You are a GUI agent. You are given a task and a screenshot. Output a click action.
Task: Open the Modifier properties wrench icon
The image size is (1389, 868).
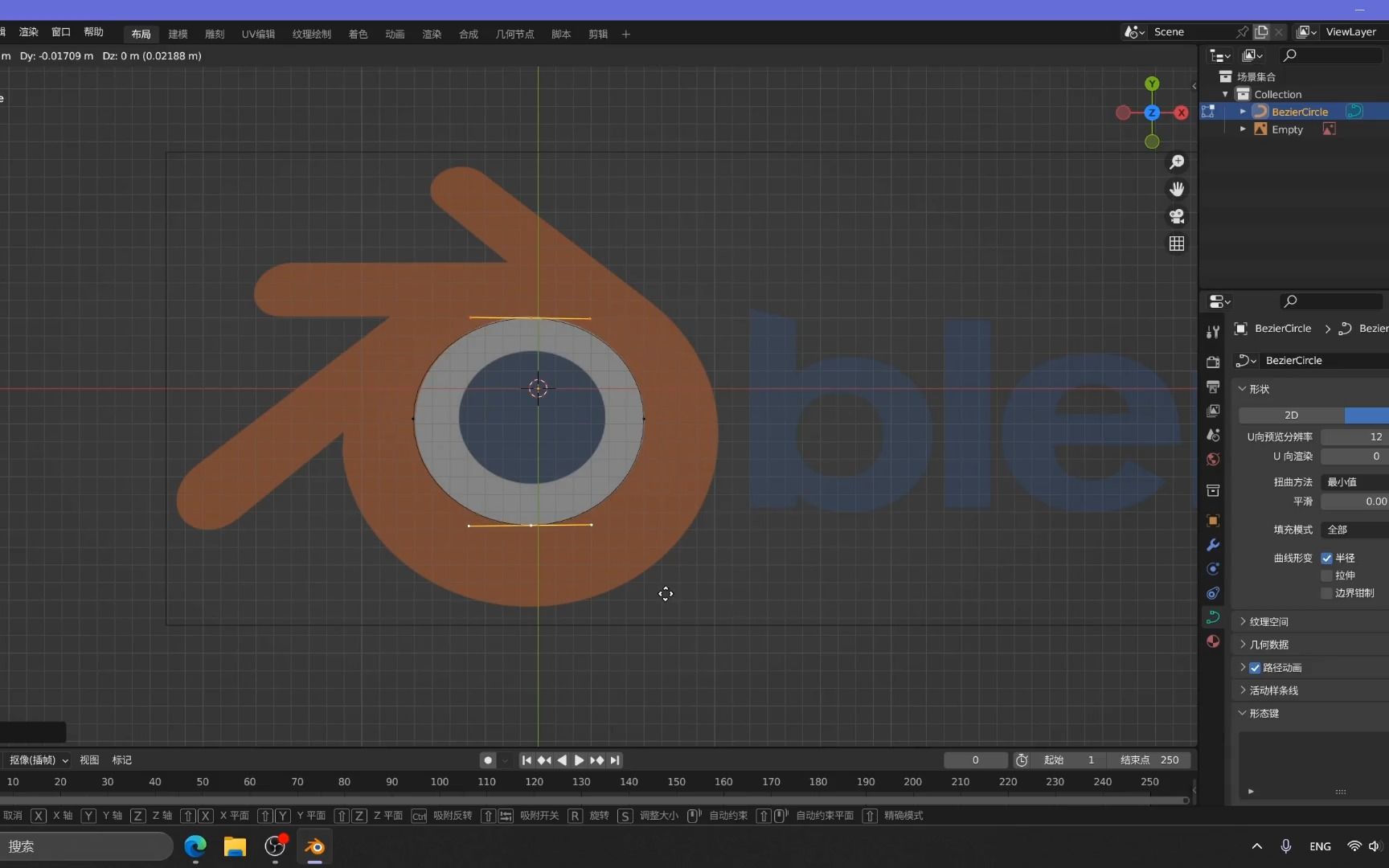[1213, 545]
